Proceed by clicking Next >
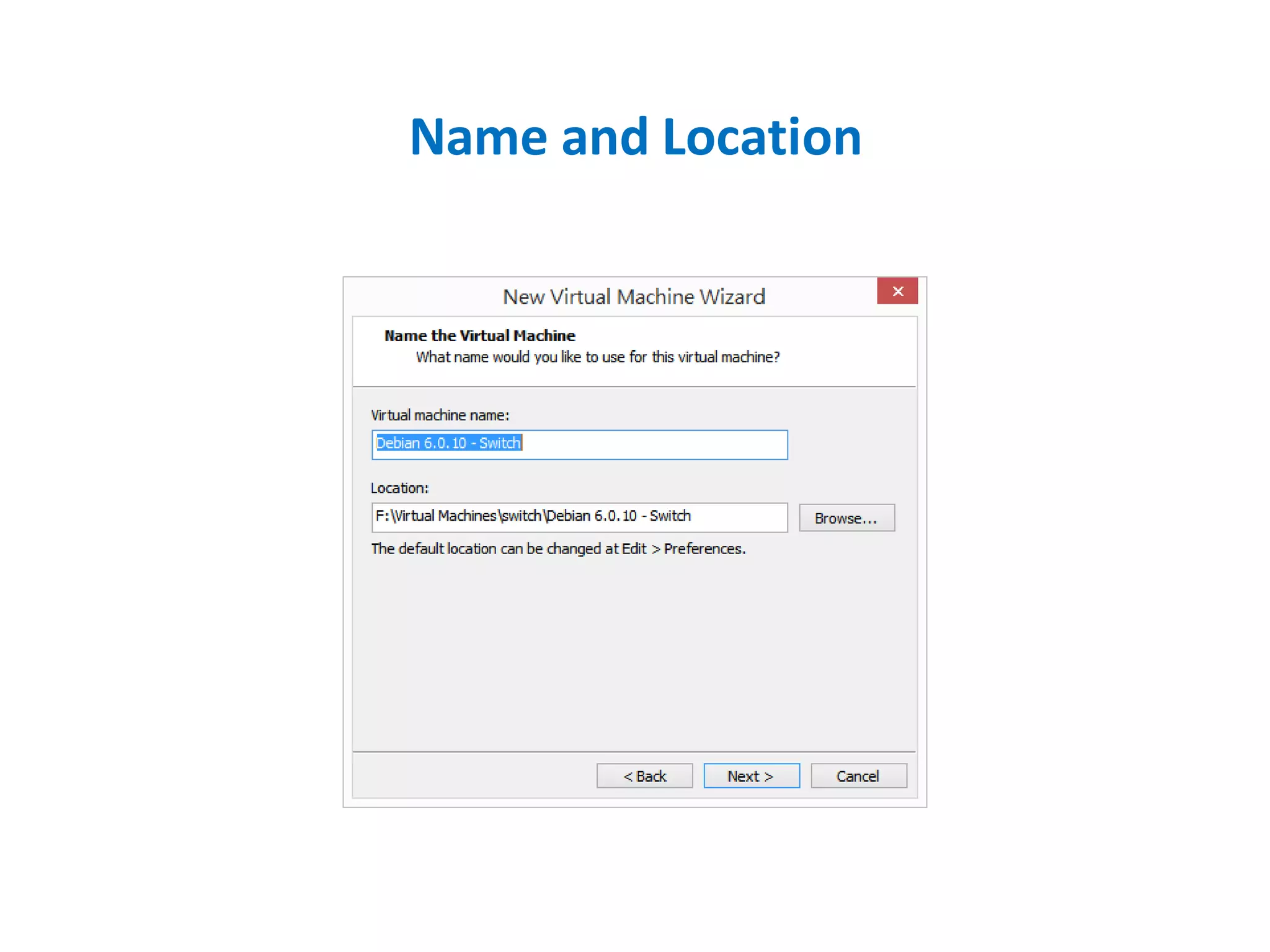Image resolution: width=1270 pixels, height=952 pixels. 751,776
